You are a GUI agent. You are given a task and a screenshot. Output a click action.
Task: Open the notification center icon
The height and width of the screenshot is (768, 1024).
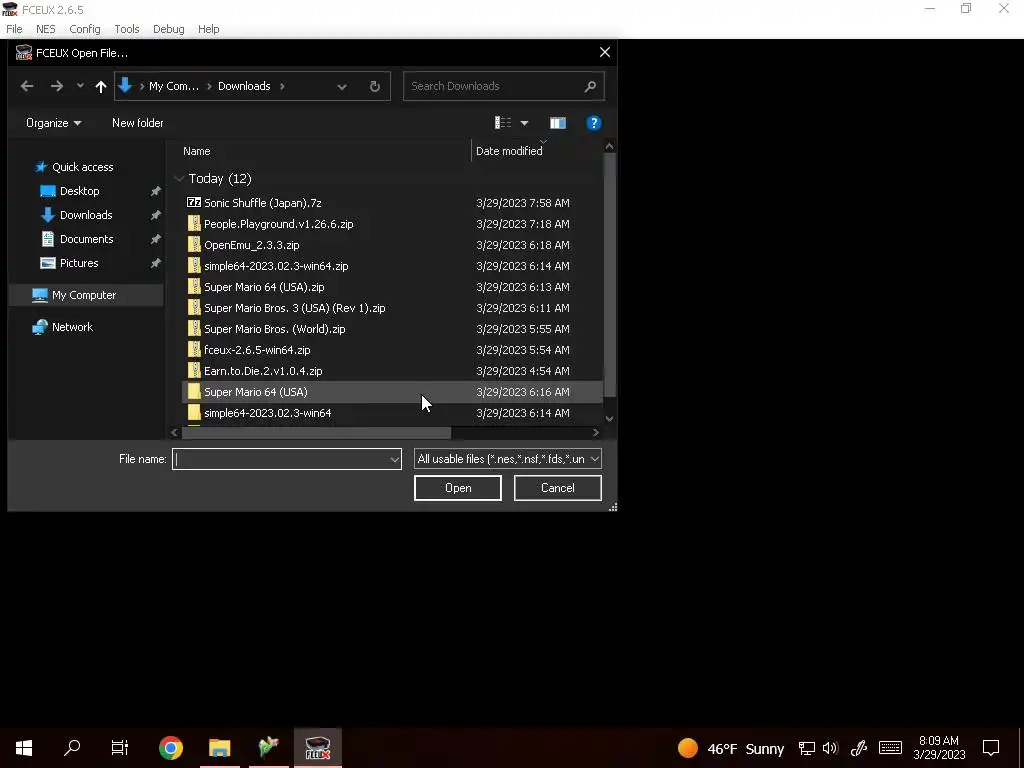point(991,748)
